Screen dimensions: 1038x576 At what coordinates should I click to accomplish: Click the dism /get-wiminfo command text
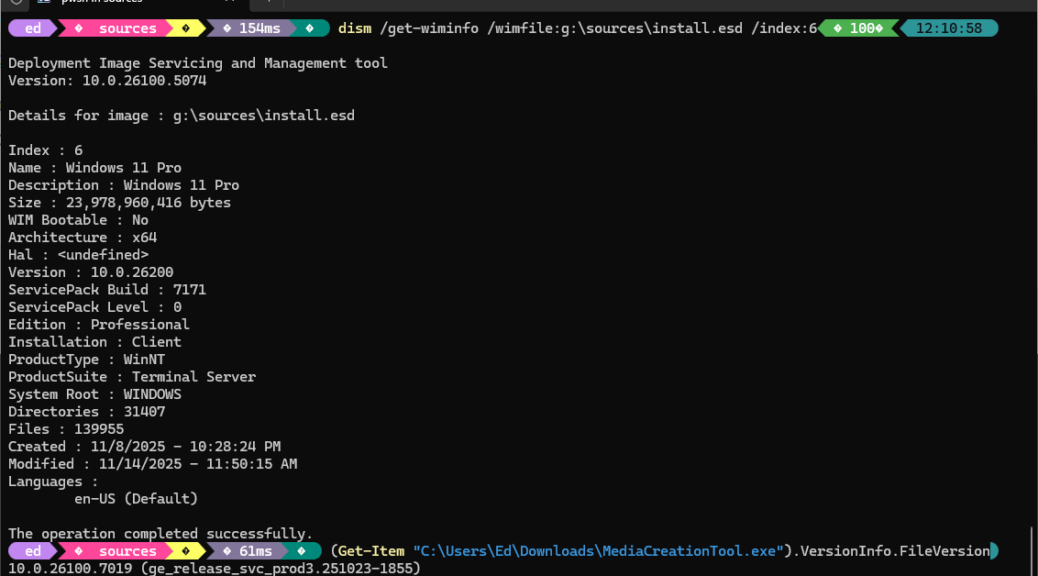[x=577, y=28]
